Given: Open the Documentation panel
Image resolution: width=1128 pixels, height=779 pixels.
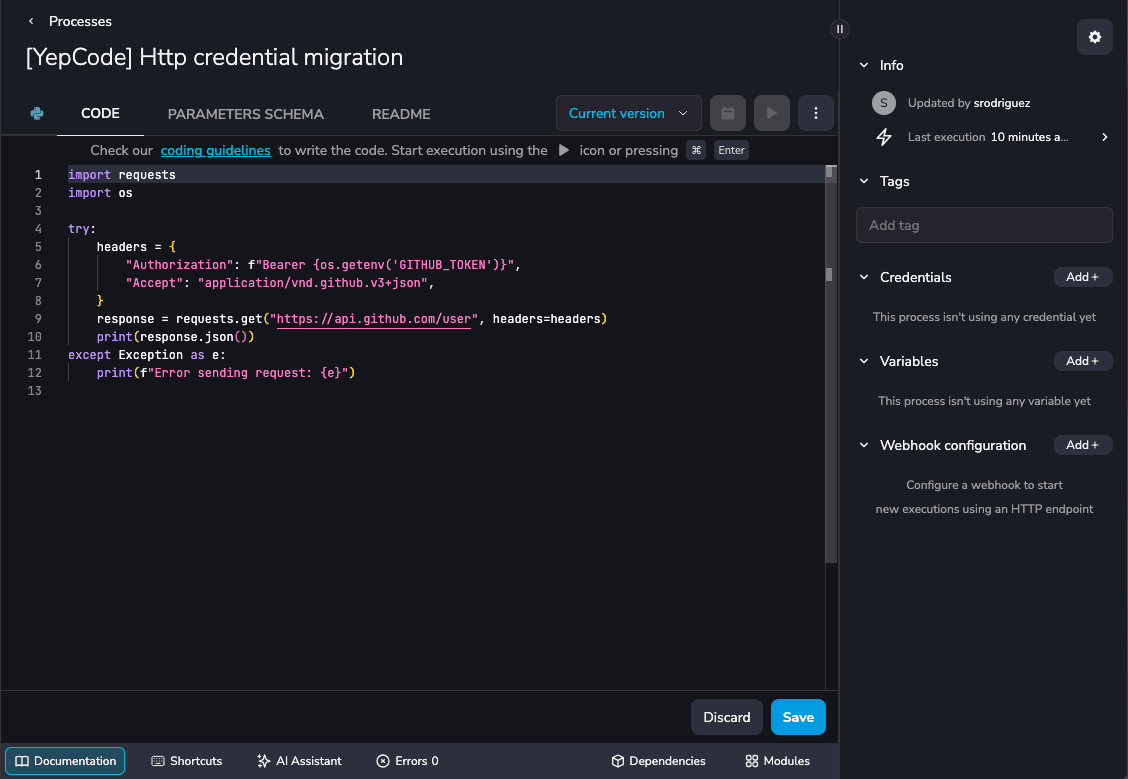Looking at the screenshot, I should [x=65, y=761].
